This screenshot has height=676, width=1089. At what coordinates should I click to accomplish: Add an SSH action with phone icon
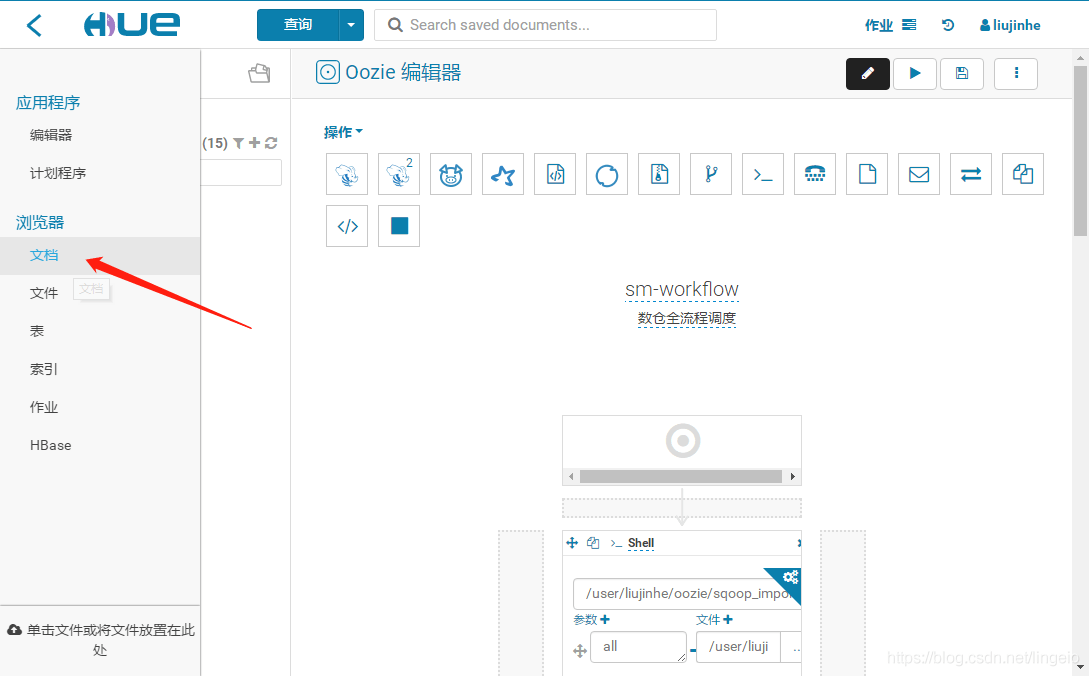coord(815,174)
